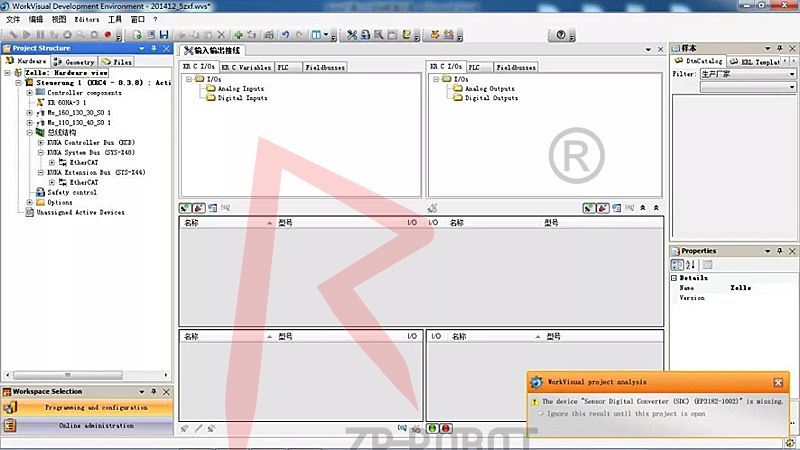
Task: Click the Undo arrow in toolbar
Action: [285, 35]
